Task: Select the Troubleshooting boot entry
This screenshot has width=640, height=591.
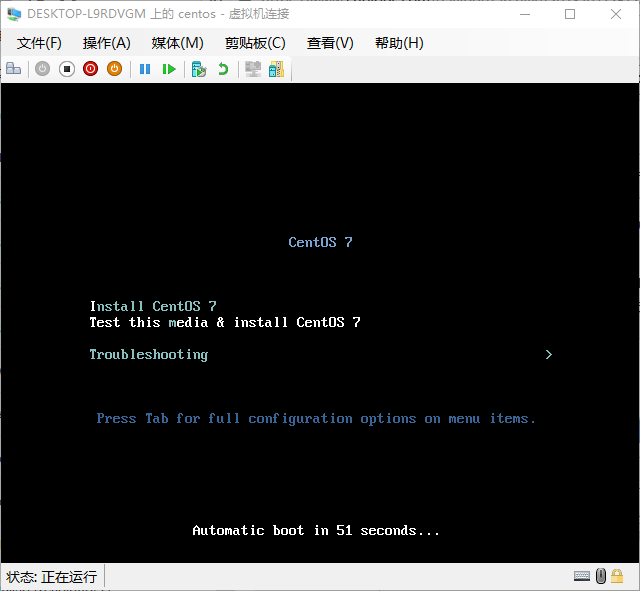Action: (149, 355)
